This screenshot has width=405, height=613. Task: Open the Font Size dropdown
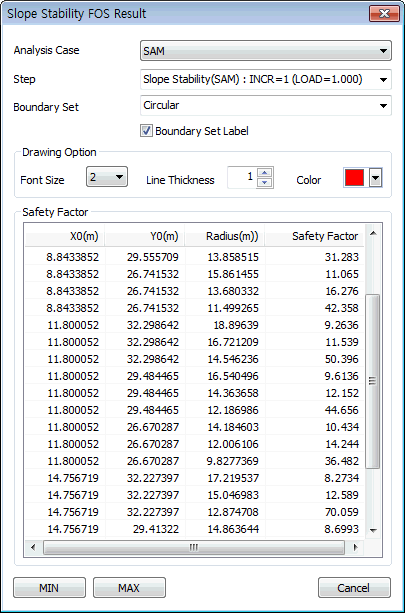click(x=107, y=177)
